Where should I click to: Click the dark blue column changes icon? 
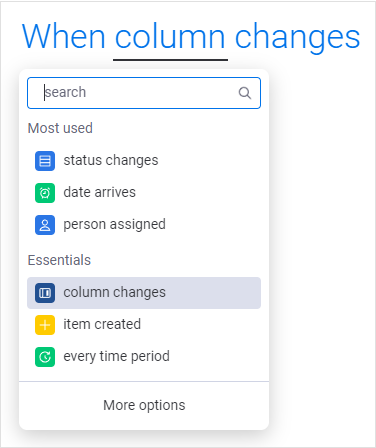[45, 293]
